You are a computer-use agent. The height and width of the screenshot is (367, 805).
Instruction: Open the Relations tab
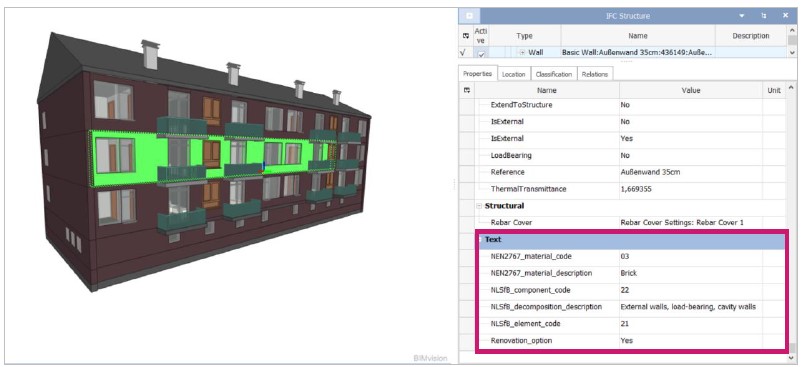click(595, 74)
